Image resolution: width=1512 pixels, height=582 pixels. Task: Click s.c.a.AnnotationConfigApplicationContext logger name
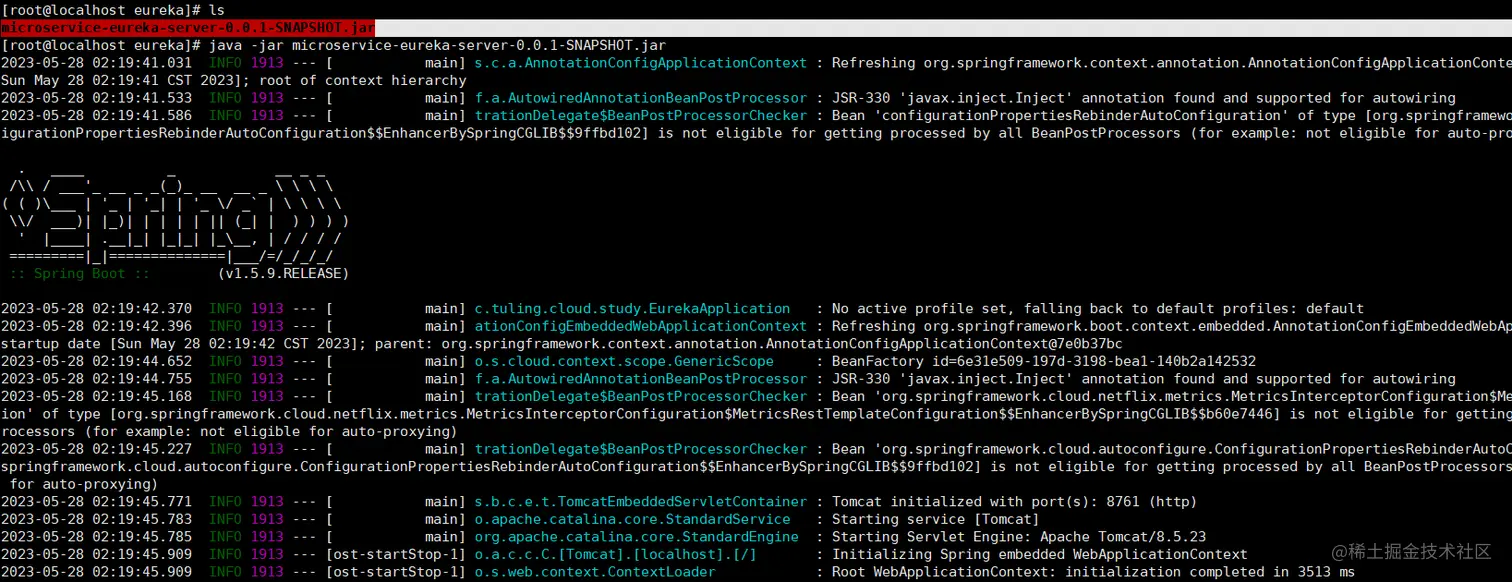(x=640, y=63)
